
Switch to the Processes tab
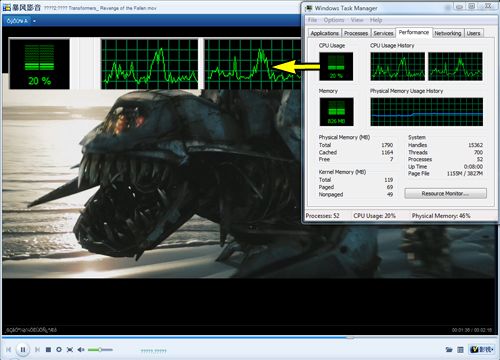[356, 33]
